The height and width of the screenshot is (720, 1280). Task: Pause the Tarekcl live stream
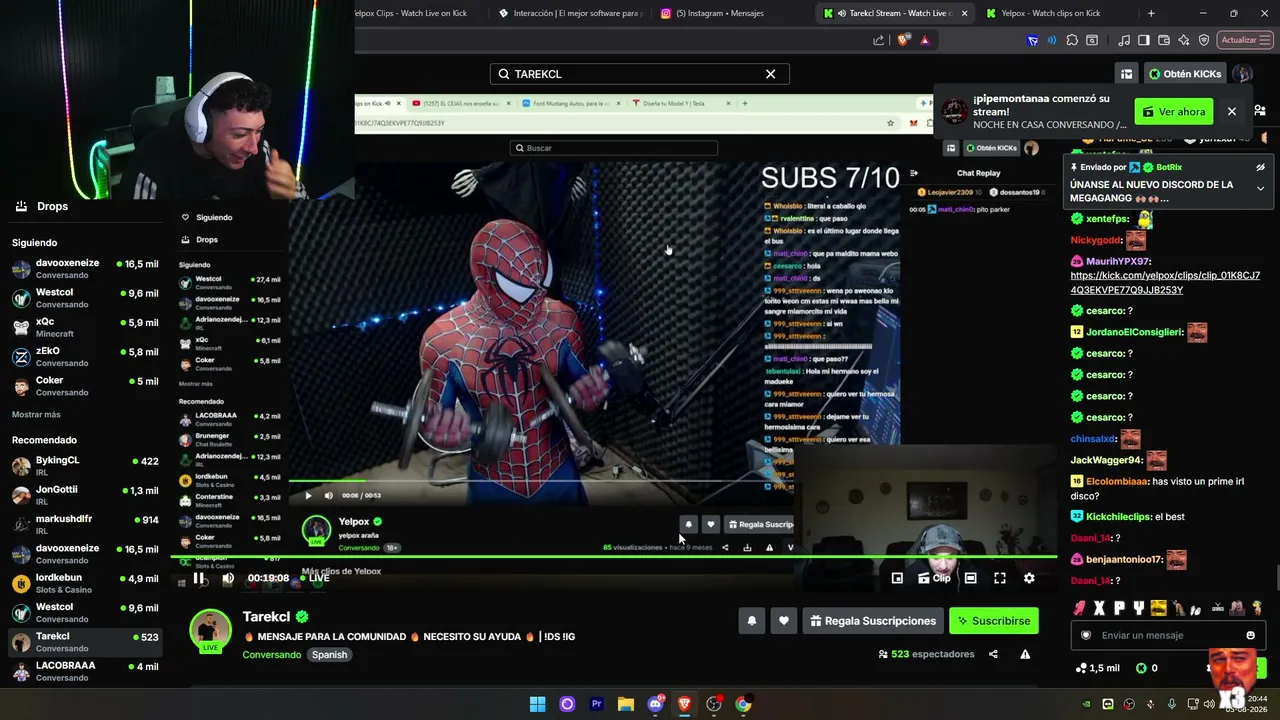click(x=199, y=578)
